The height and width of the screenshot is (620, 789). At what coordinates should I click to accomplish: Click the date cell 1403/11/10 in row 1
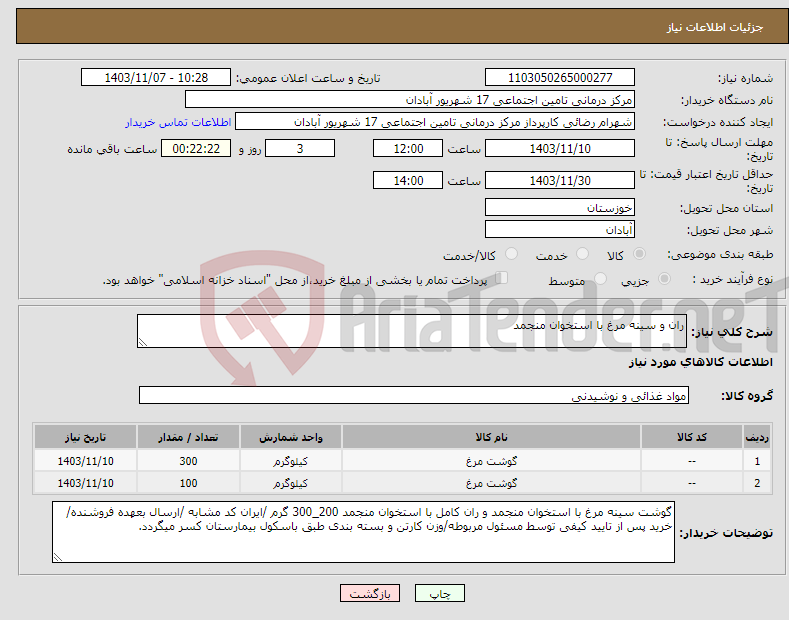pyautogui.click(x=85, y=461)
